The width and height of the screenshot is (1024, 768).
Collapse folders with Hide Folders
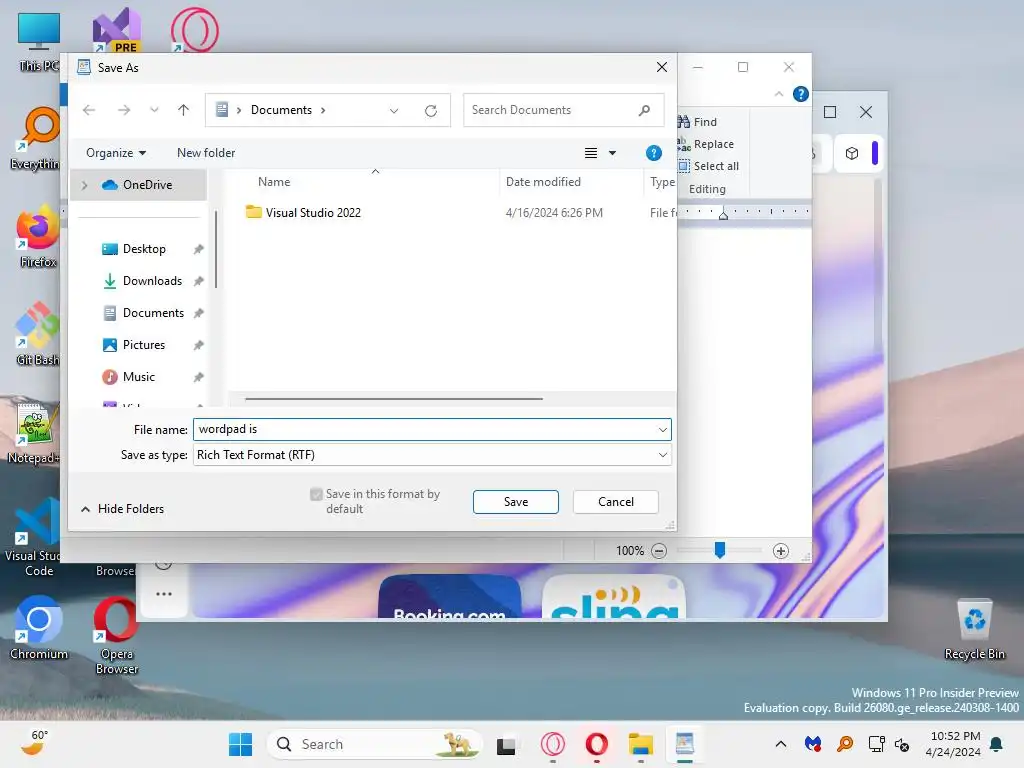(122, 509)
